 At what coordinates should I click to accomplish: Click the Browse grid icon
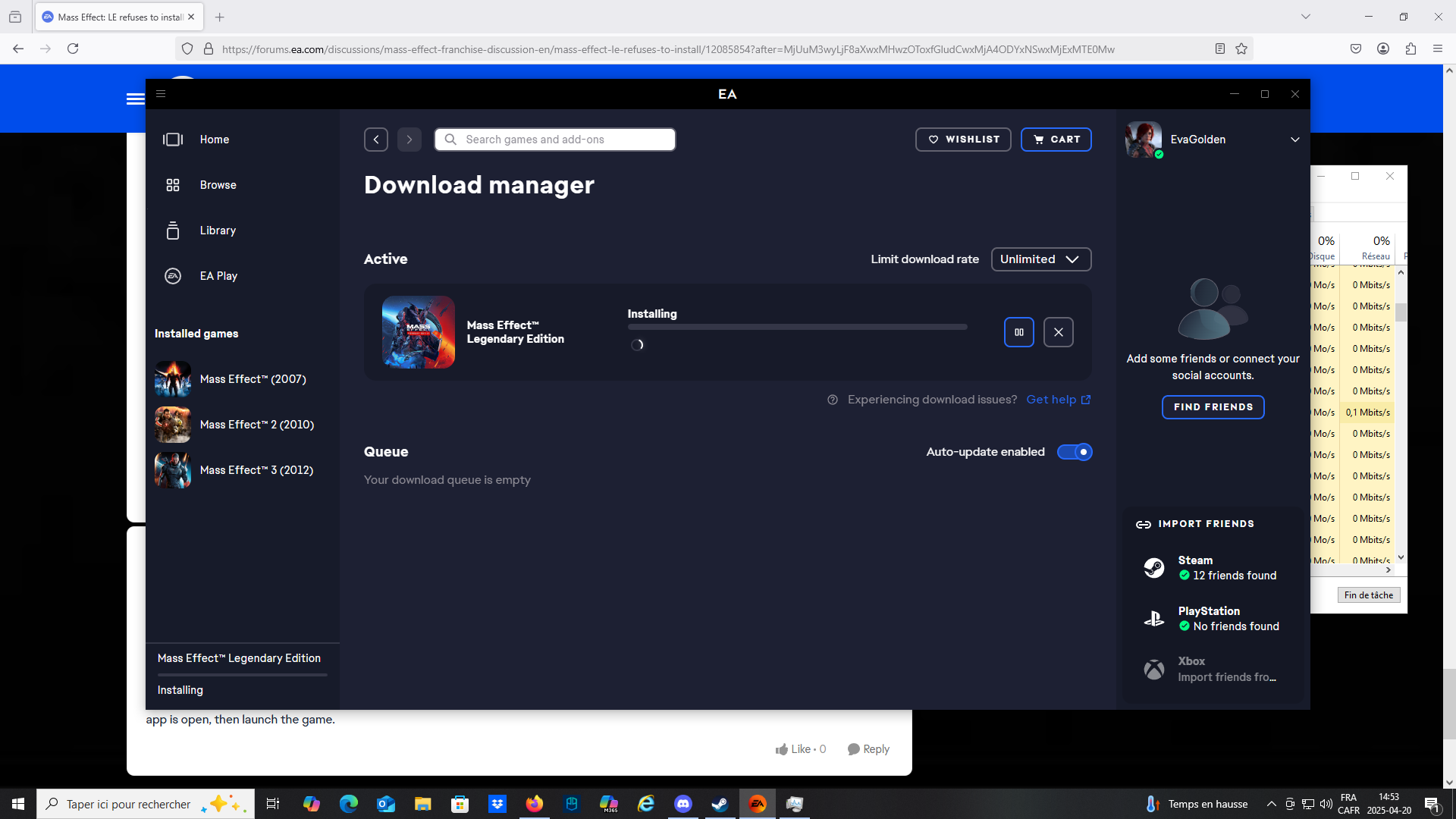point(173,185)
